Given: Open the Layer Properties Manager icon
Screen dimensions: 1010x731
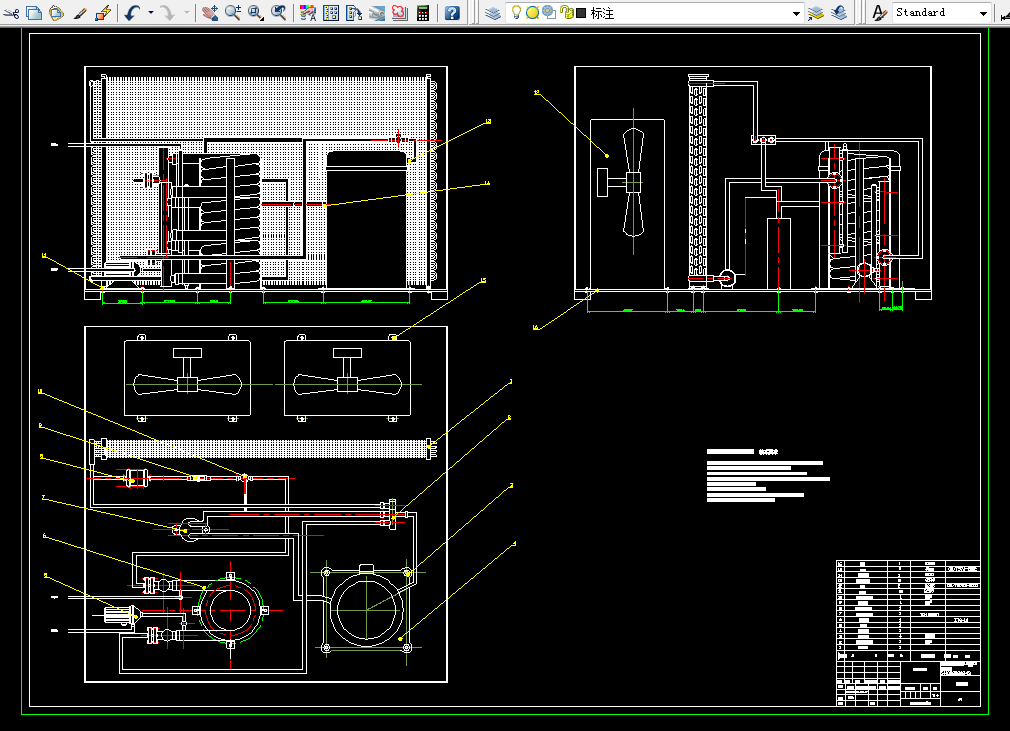Looking at the screenshot, I should pyautogui.click(x=493, y=12).
